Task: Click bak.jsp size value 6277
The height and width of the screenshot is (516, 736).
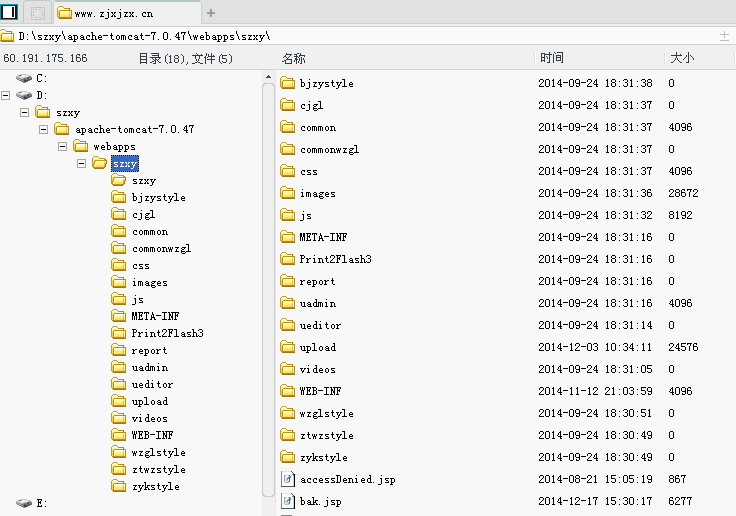Action: tap(680, 501)
